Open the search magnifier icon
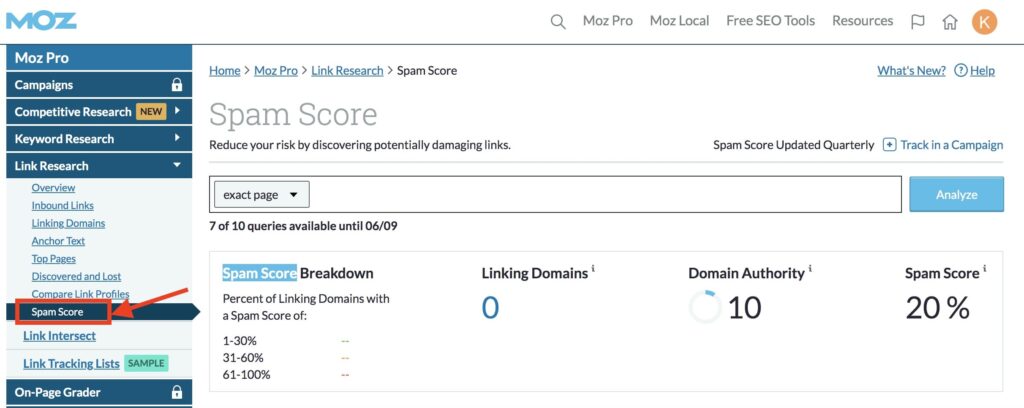The height and width of the screenshot is (408, 1024). click(x=558, y=22)
